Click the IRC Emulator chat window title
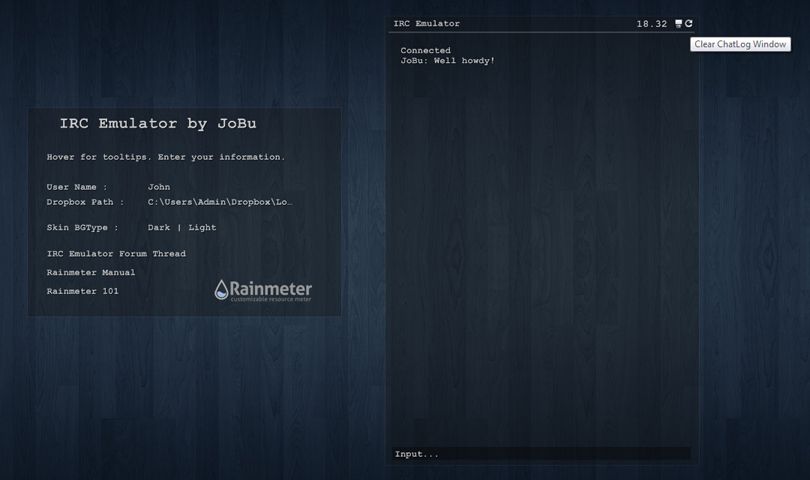810x480 pixels. 427,24
